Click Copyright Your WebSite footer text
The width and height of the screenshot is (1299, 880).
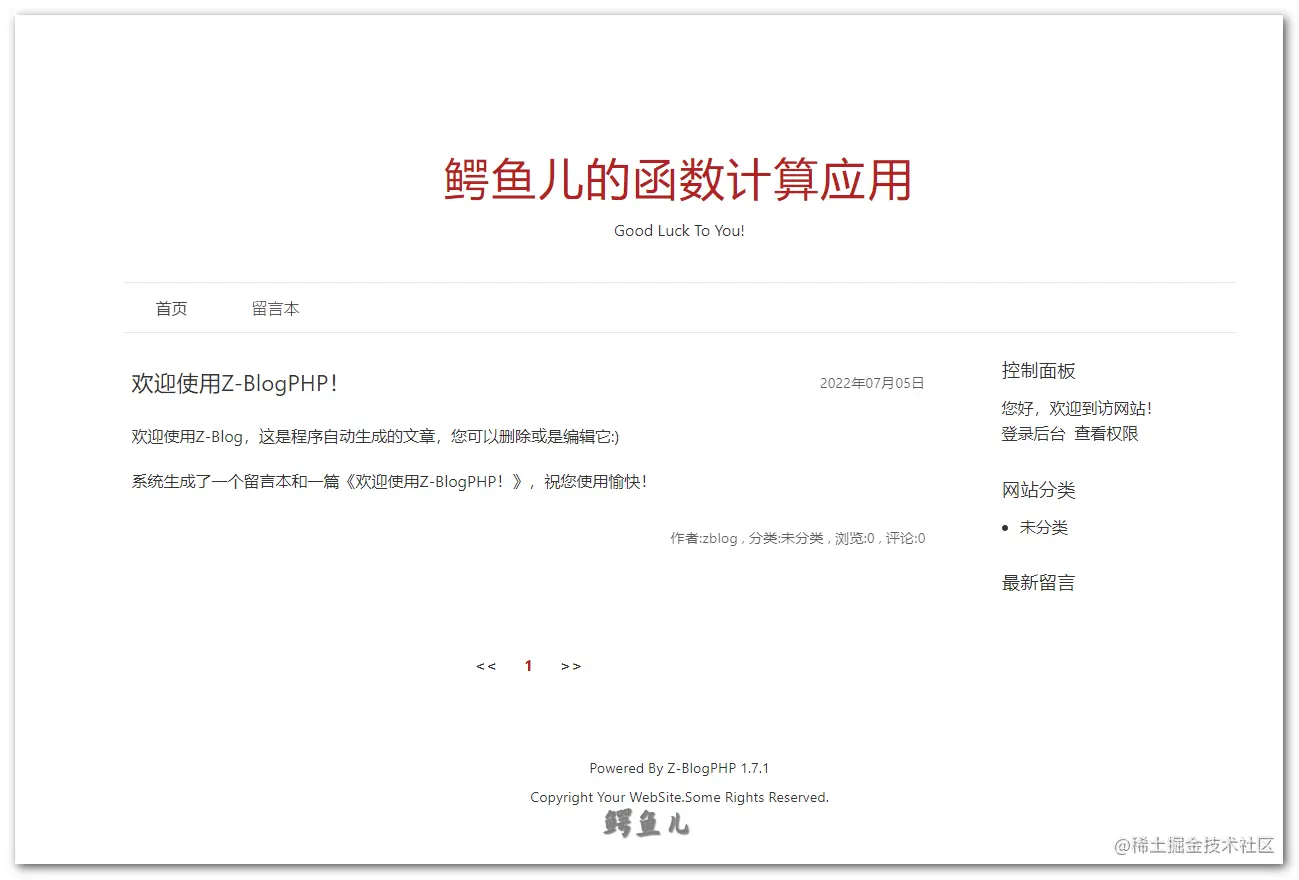679,797
